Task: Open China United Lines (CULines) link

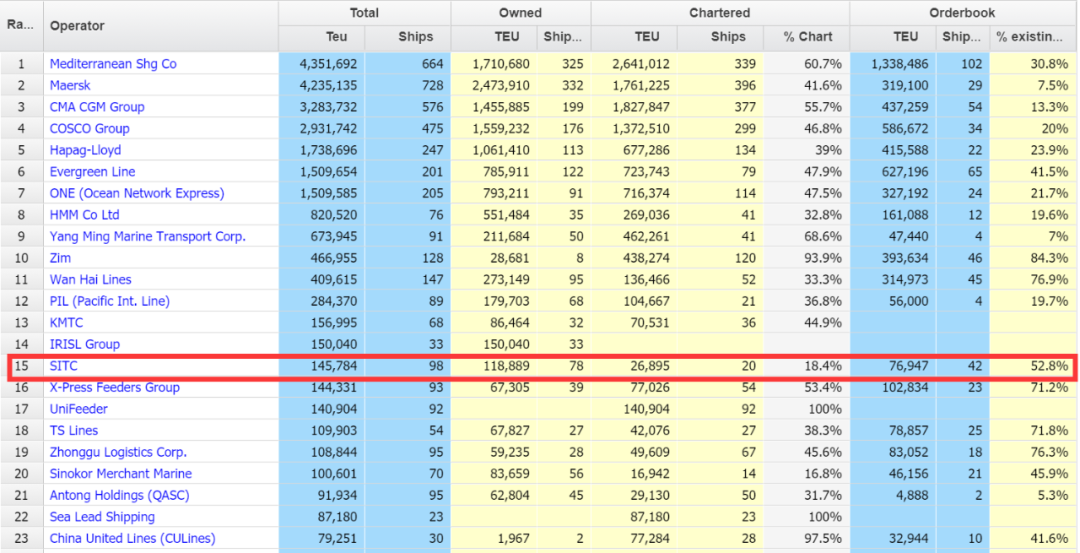Action: click(x=132, y=539)
